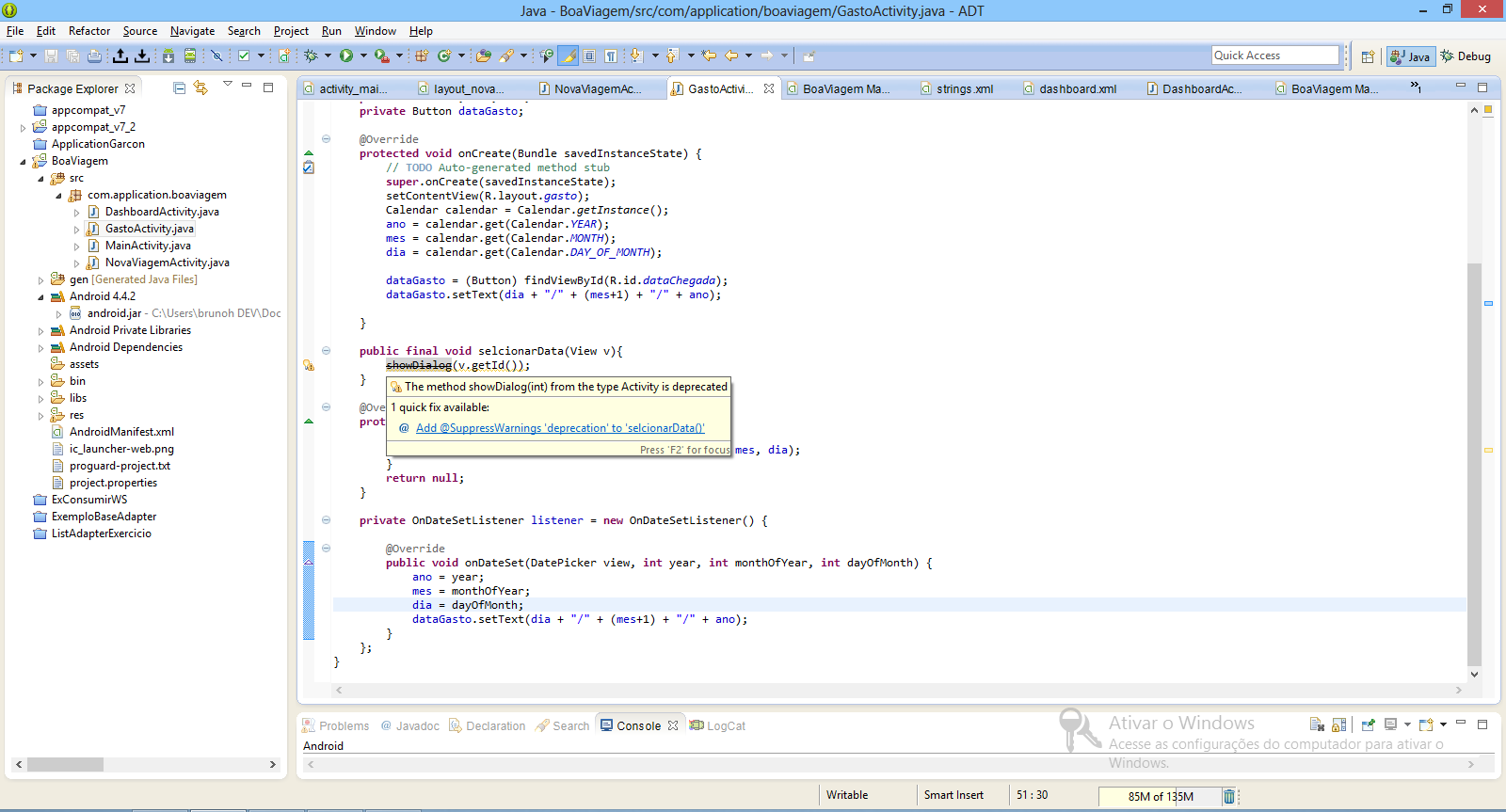Click the editor vertical scrollbar
Viewport: 1506px width, 812px height.
(x=1474, y=464)
